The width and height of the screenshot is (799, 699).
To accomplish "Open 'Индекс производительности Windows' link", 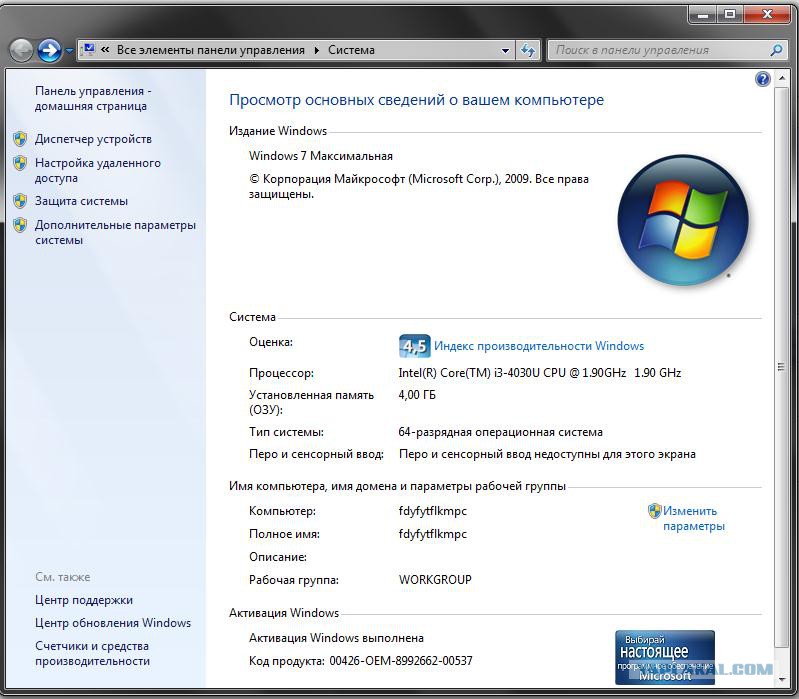I will click(539, 346).
